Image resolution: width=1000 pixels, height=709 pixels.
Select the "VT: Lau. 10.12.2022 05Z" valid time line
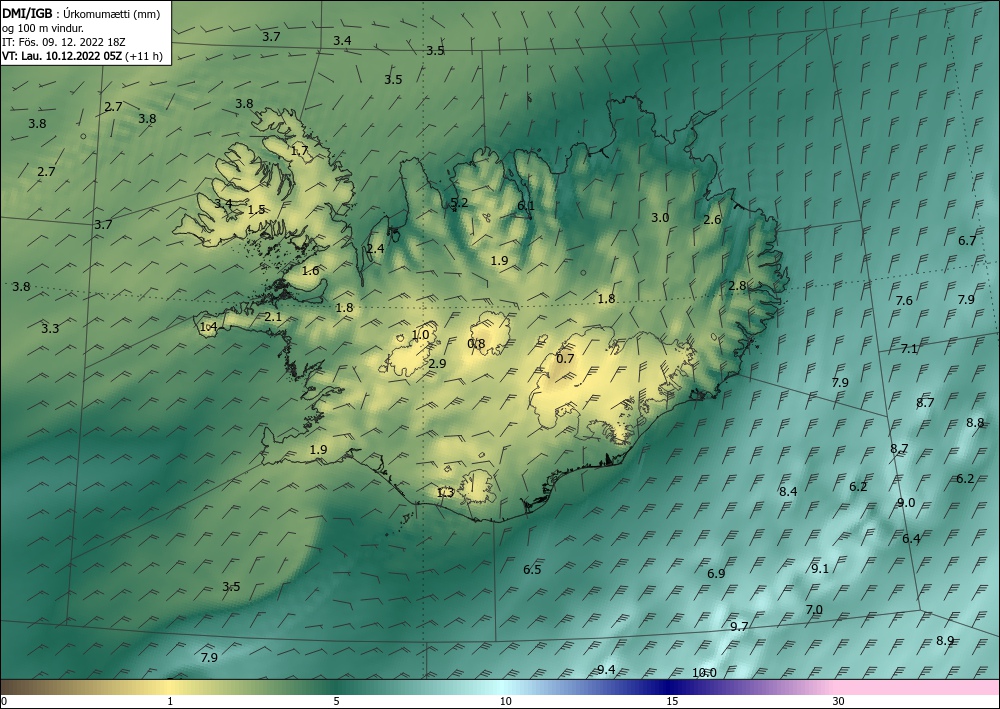63,56
